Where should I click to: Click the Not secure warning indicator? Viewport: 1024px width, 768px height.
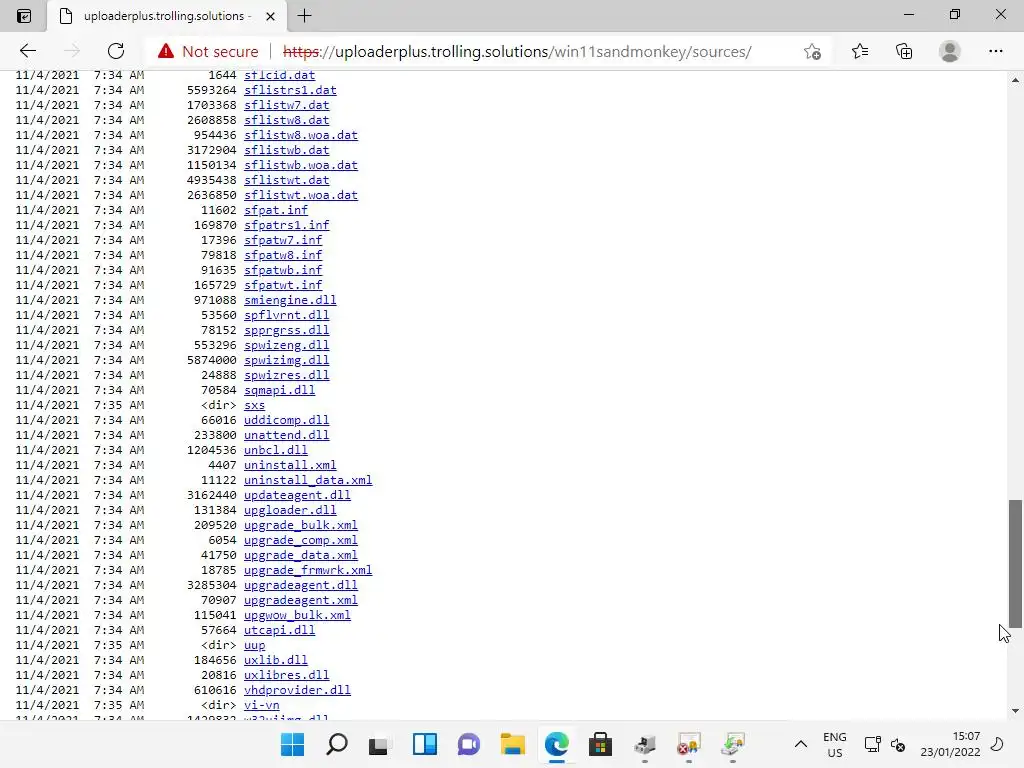click(208, 51)
